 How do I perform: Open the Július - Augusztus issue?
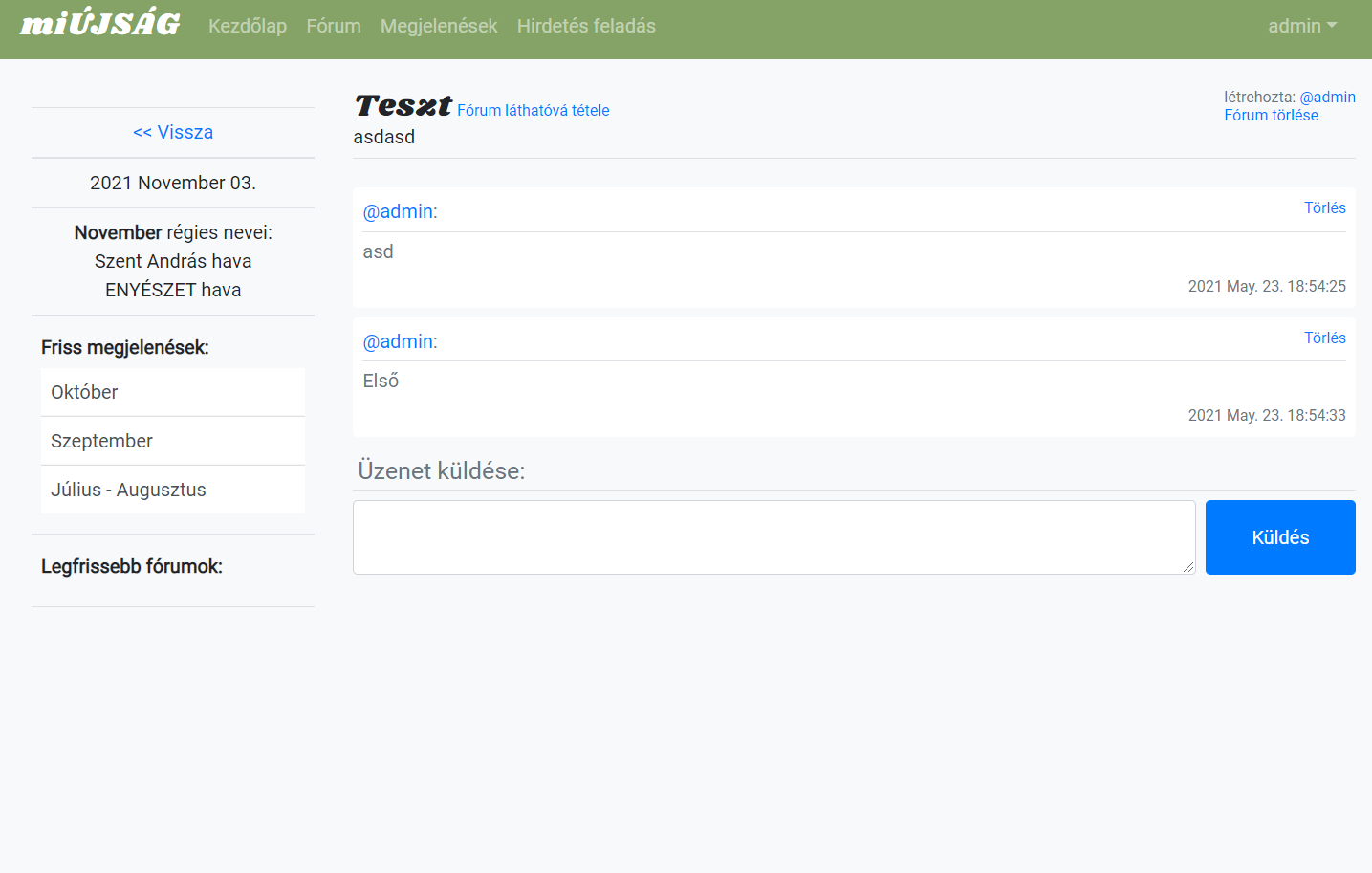click(173, 490)
